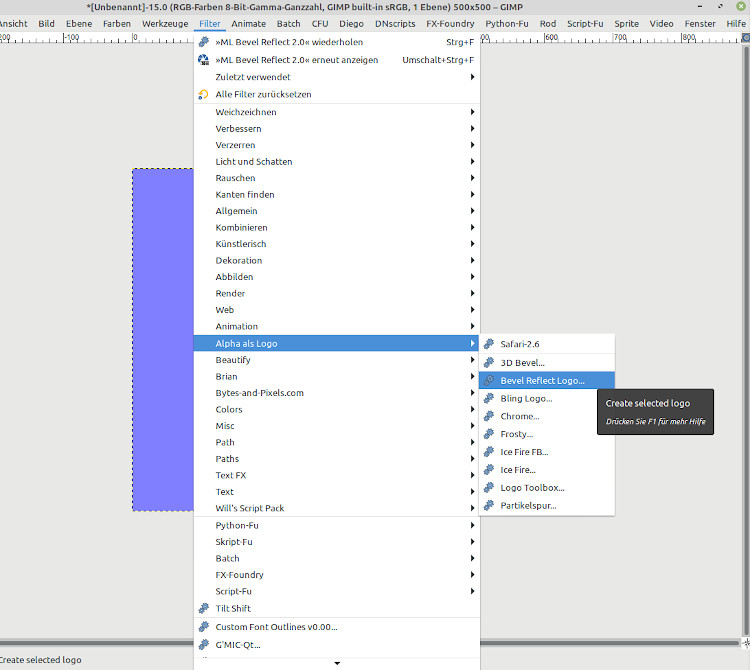Click the 3D Bevel script icon
Viewport: 750px width, 670px height.
coord(489,362)
